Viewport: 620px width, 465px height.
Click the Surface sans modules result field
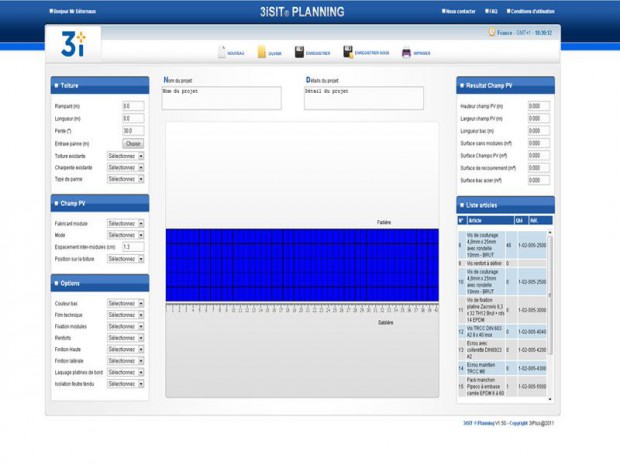(539, 143)
